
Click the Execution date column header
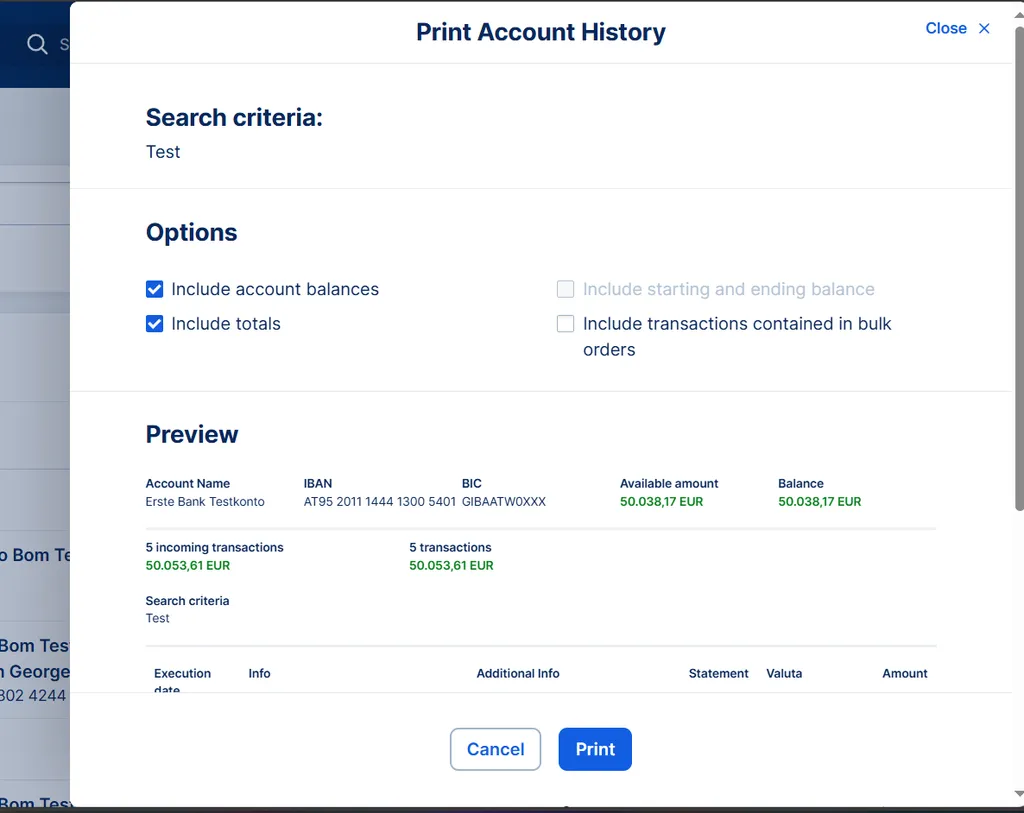(182, 680)
